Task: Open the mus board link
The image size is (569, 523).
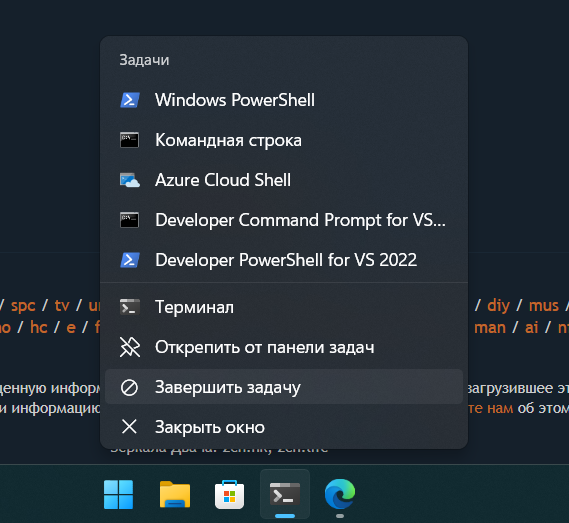Action: point(544,306)
